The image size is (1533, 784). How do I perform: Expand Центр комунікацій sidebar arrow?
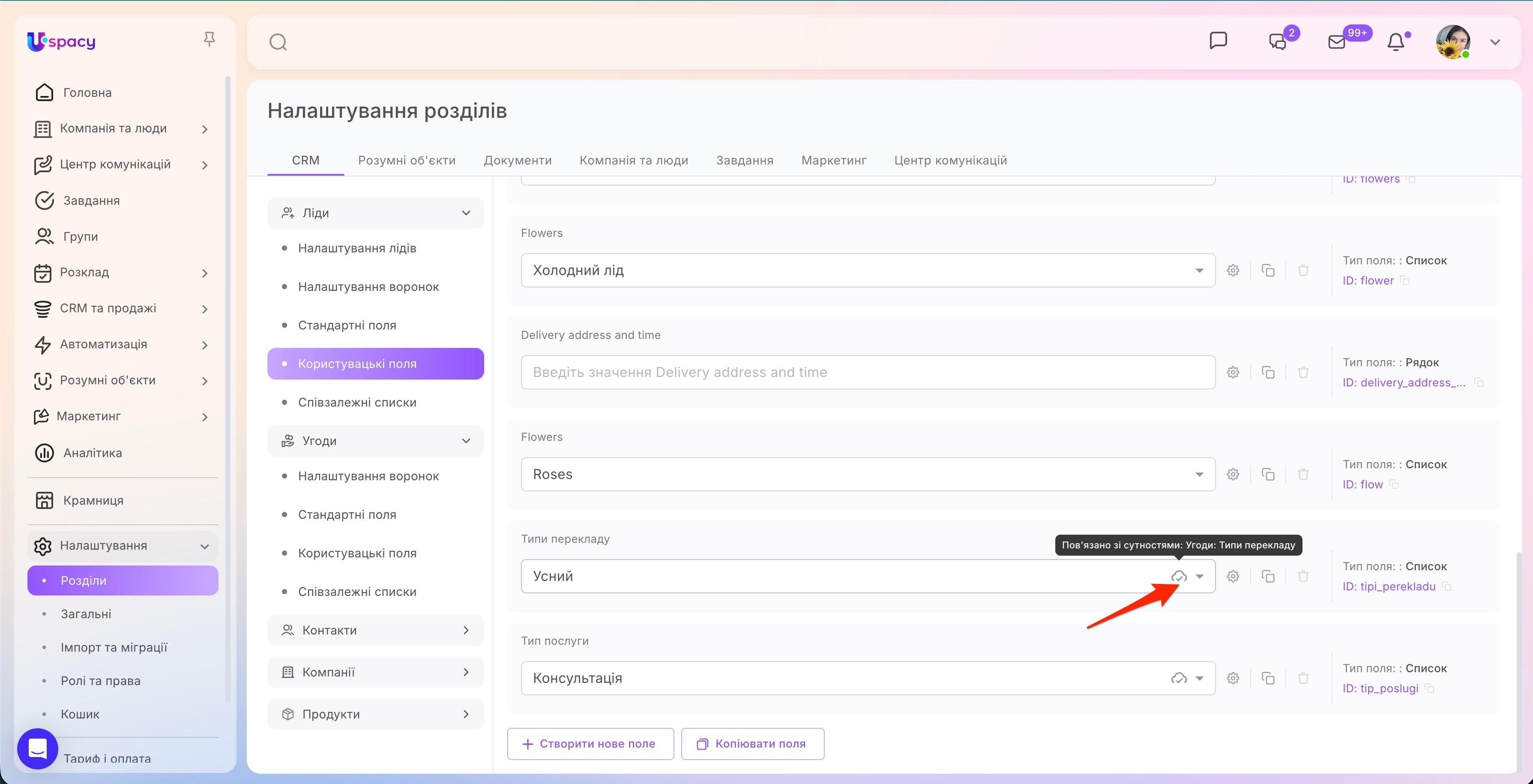tap(205, 165)
